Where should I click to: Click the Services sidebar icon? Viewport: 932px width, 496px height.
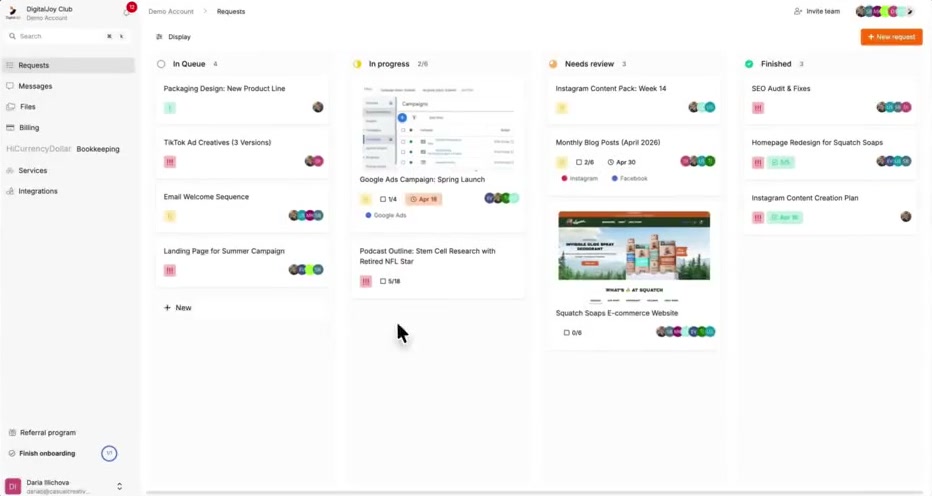pos(10,171)
